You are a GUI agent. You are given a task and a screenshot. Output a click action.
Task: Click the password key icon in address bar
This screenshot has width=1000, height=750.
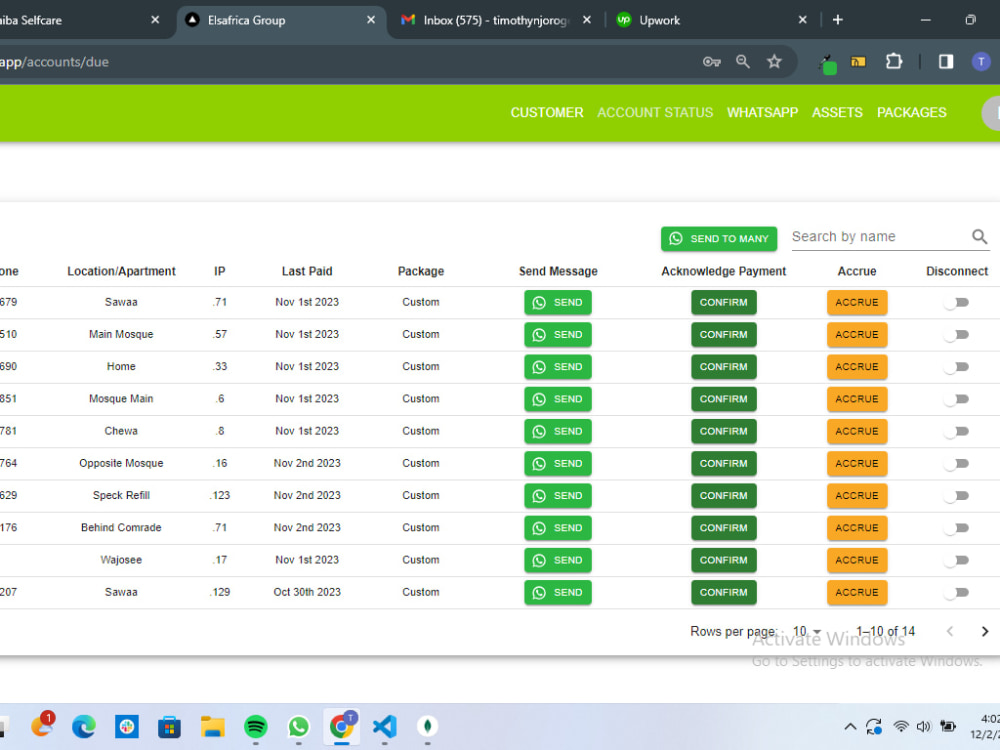pyautogui.click(x=711, y=62)
